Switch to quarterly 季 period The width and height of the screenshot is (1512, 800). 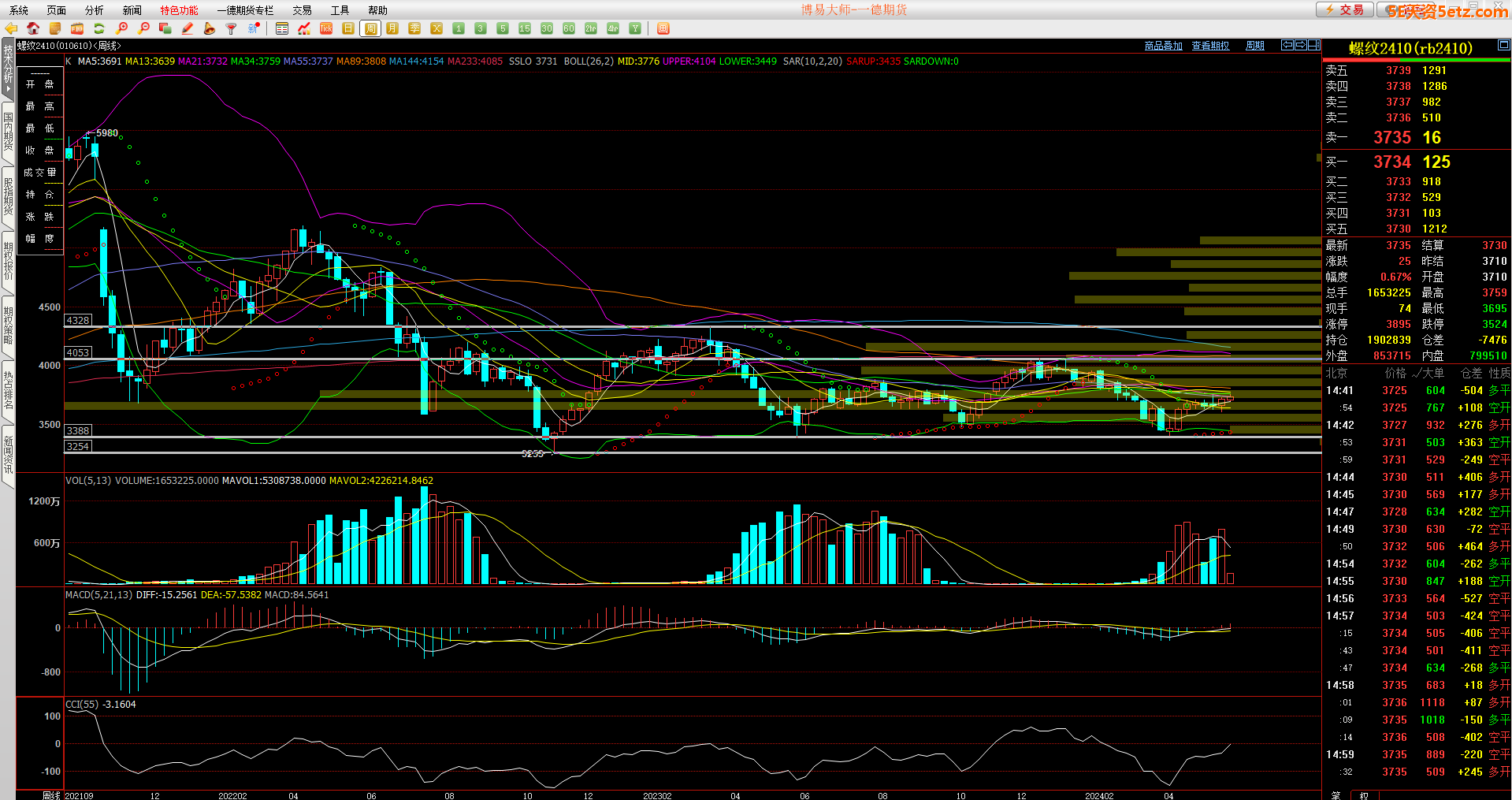414,28
